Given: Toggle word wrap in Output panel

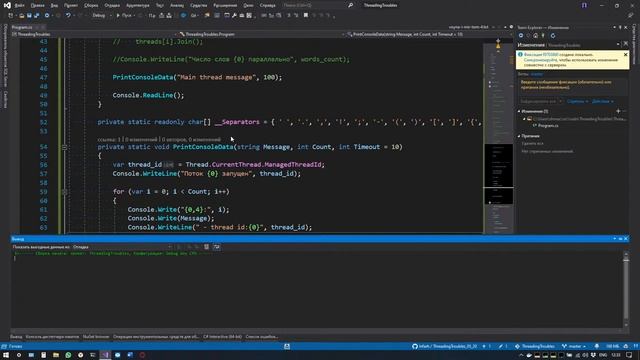Looking at the screenshot, I should click(217, 247).
